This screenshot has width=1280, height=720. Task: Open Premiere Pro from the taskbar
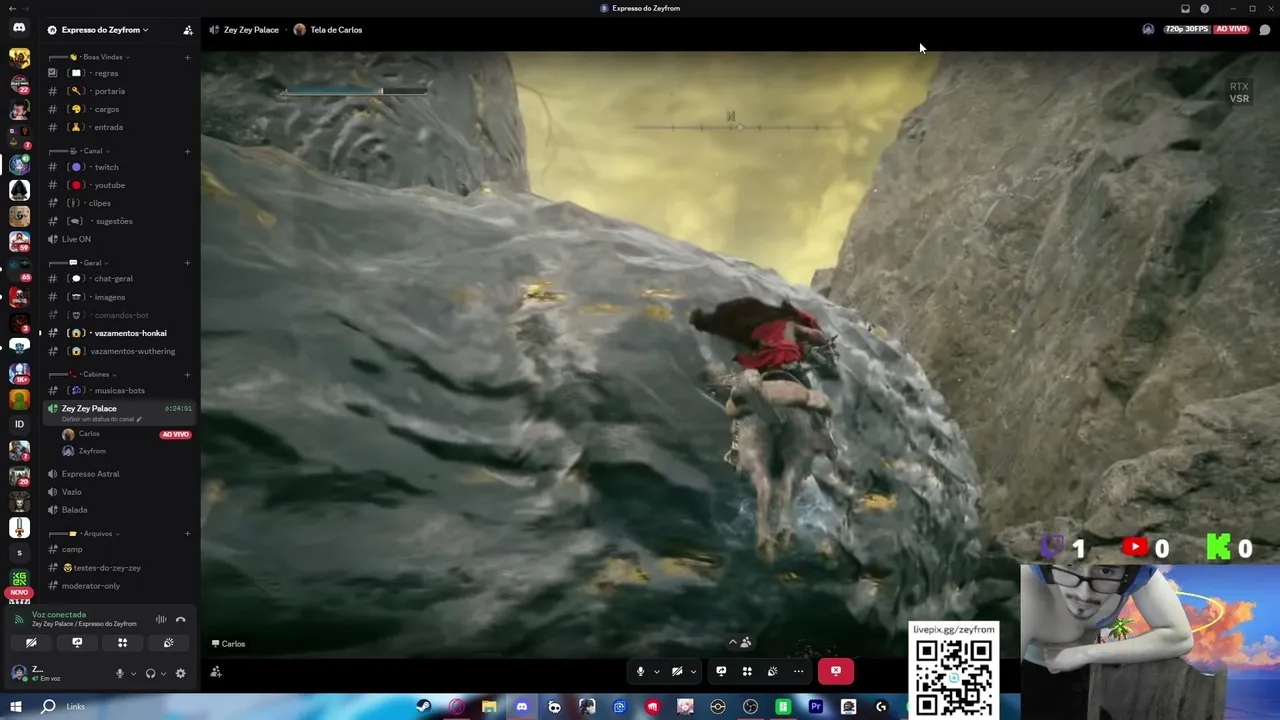pos(816,707)
